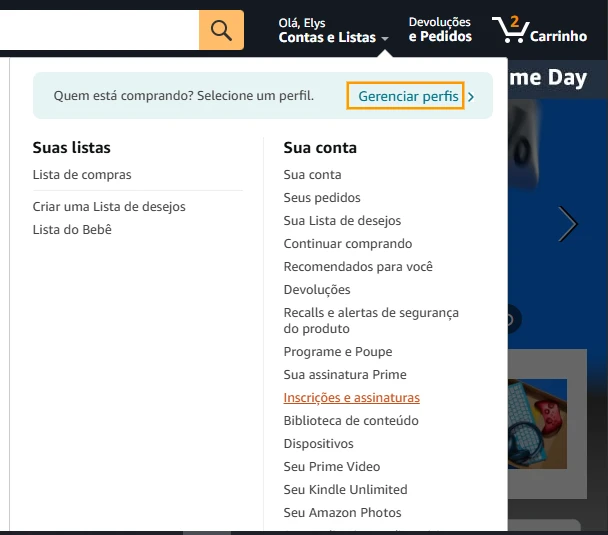
Task: Open Devoluções e Pedidos in the header
Action: click(440, 29)
